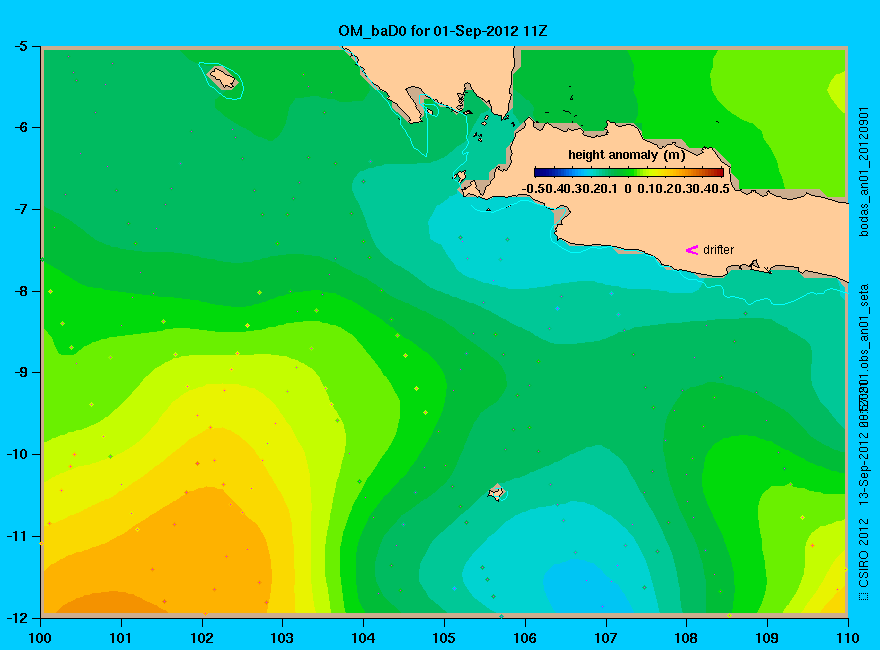This screenshot has width=880, height=650.
Task: Click the 'height anomaly (m)' label
Action: tap(626, 154)
